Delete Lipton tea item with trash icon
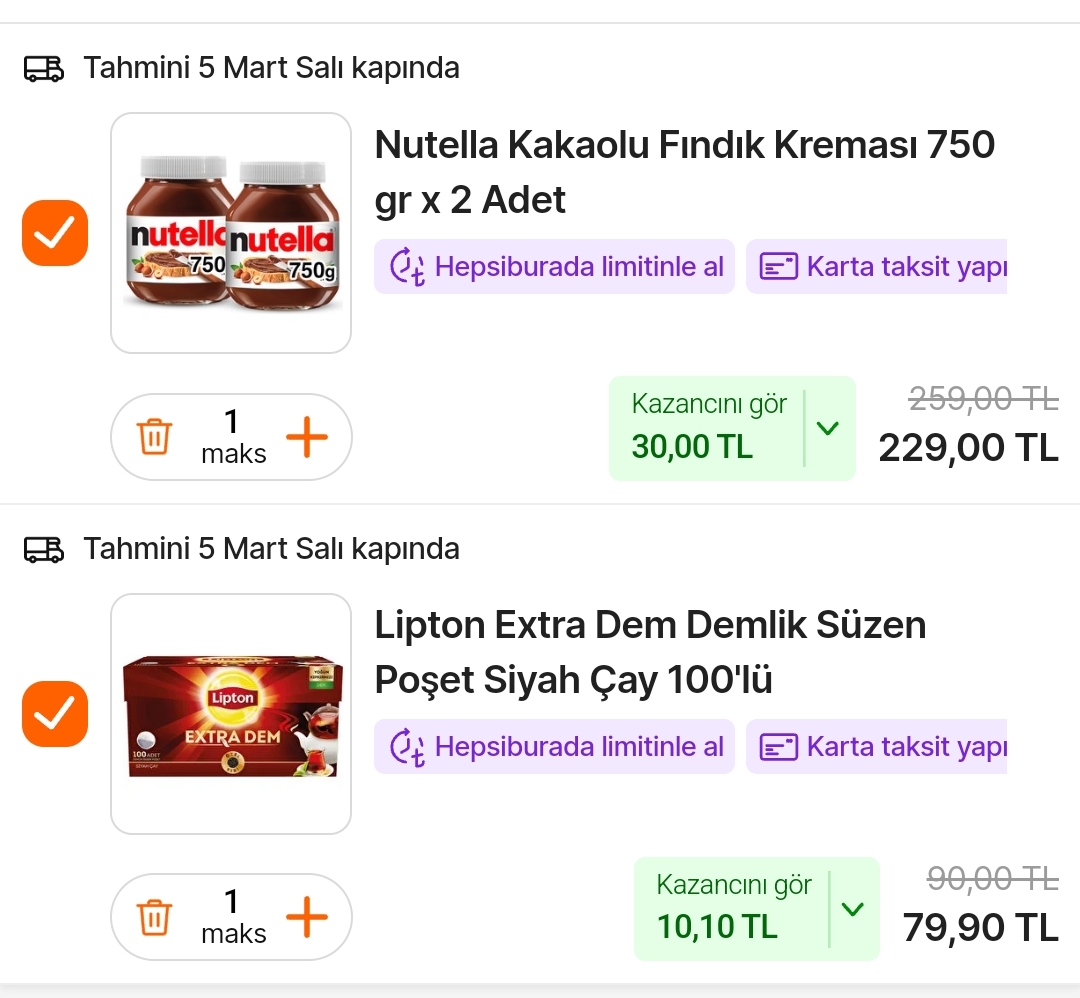 coord(155,917)
